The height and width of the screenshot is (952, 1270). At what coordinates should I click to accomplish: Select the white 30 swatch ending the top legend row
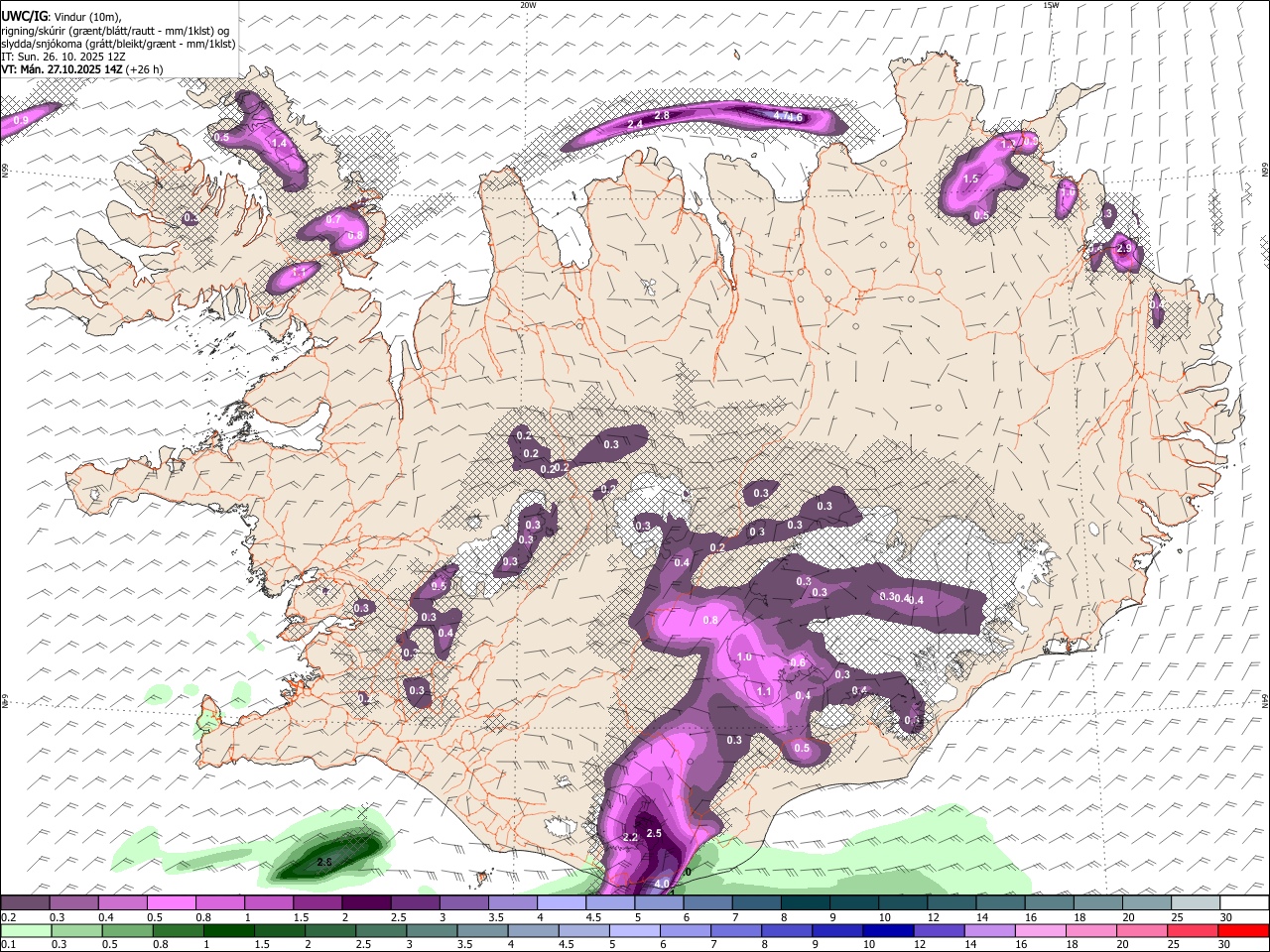click(1245, 902)
